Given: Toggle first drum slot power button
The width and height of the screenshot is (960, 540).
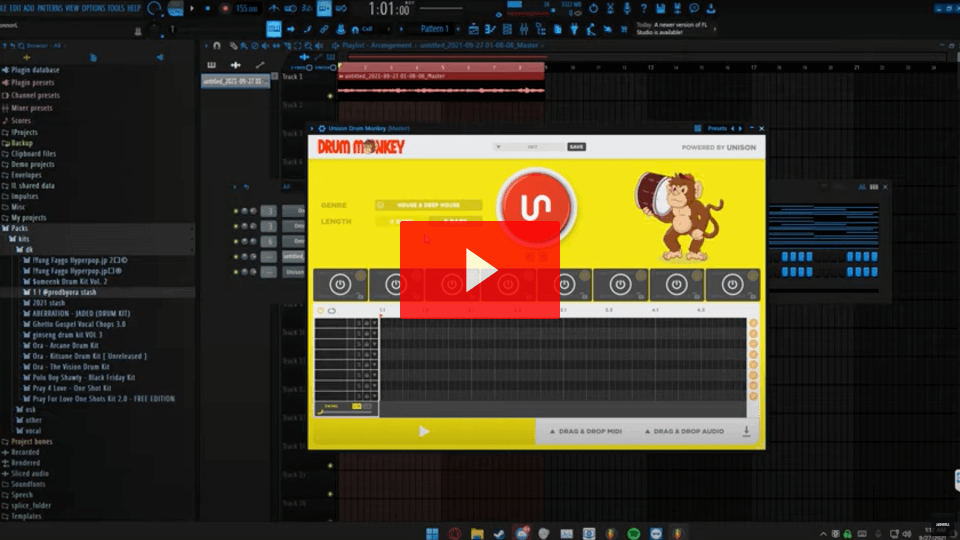Looking at the screenshot, I should [x=340, y=284].
